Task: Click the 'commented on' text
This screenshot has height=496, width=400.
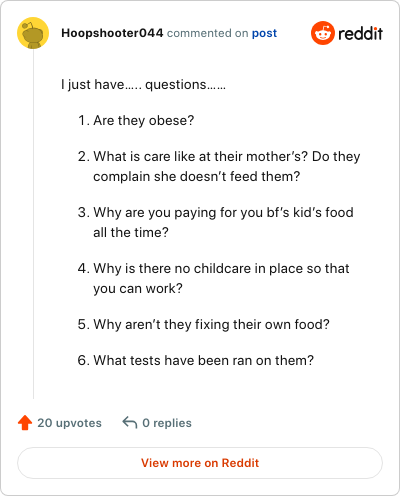Action: tap(207, 33)
